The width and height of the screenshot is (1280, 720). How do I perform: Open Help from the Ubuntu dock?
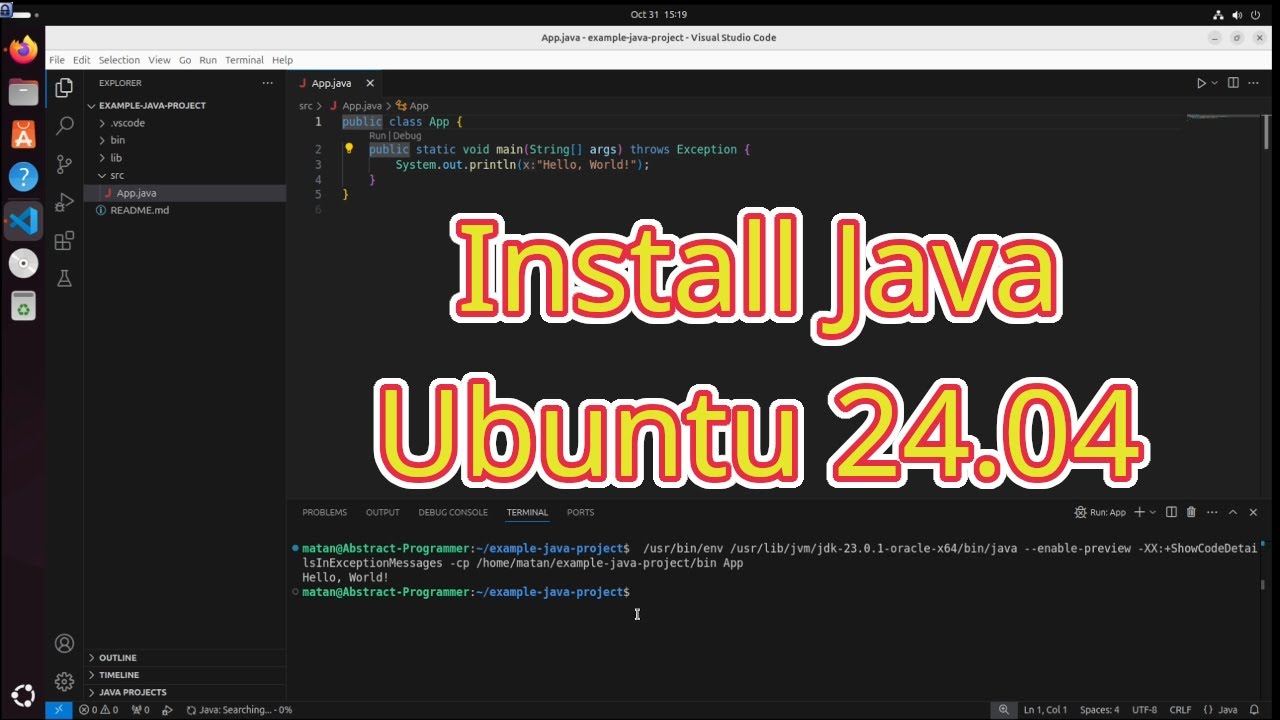(x=23, y=177)
